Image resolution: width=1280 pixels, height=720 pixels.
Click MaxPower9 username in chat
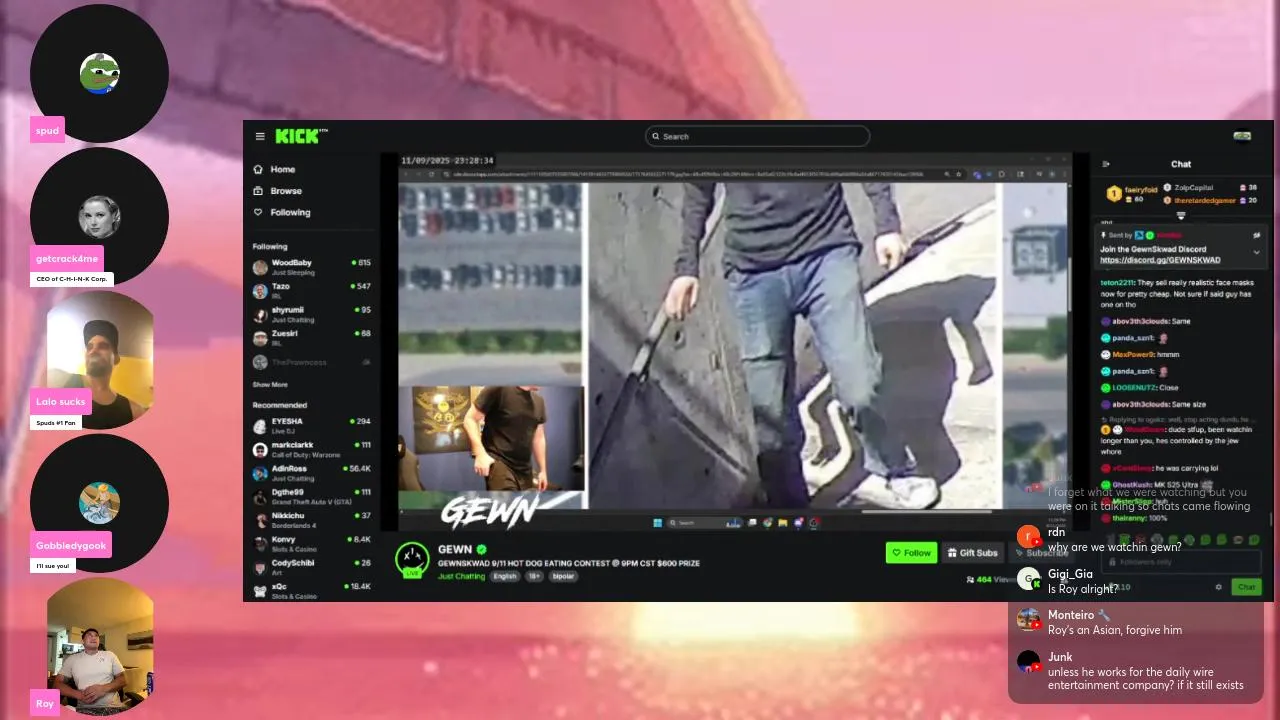1133,354
